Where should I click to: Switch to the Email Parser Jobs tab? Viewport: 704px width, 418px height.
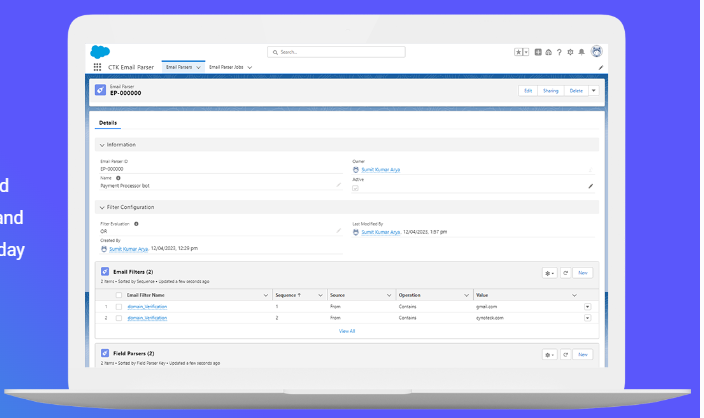227,67
